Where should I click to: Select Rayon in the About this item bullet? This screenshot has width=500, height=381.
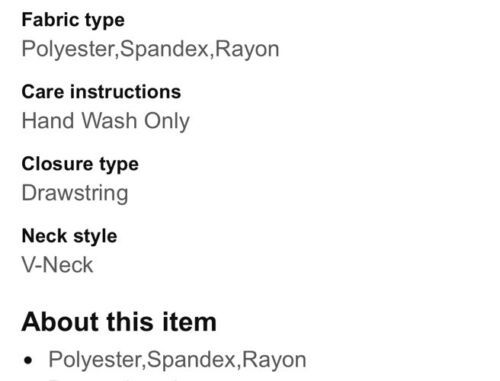274,360
